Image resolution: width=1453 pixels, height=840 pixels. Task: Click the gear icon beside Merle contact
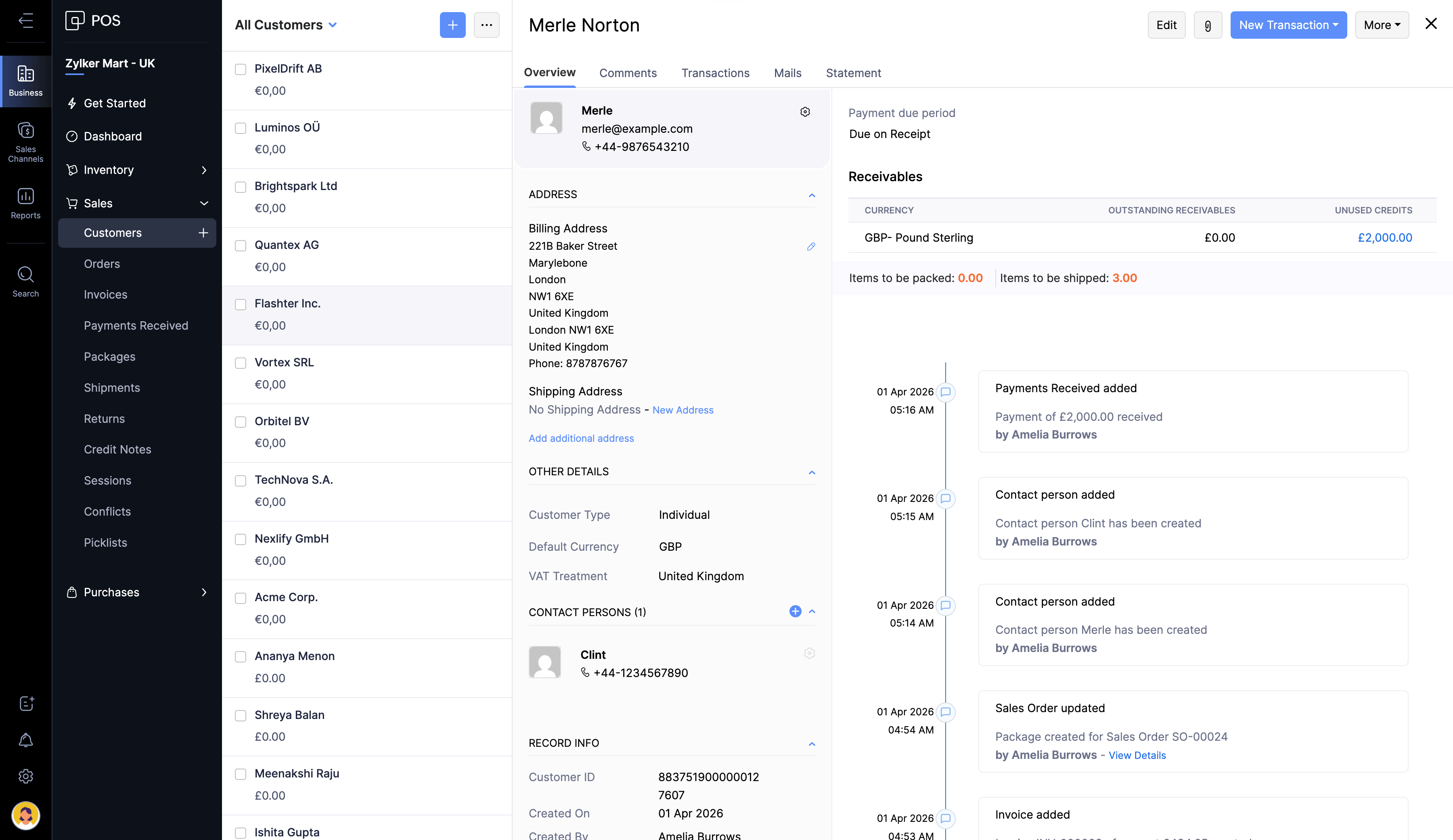point(805,112)
